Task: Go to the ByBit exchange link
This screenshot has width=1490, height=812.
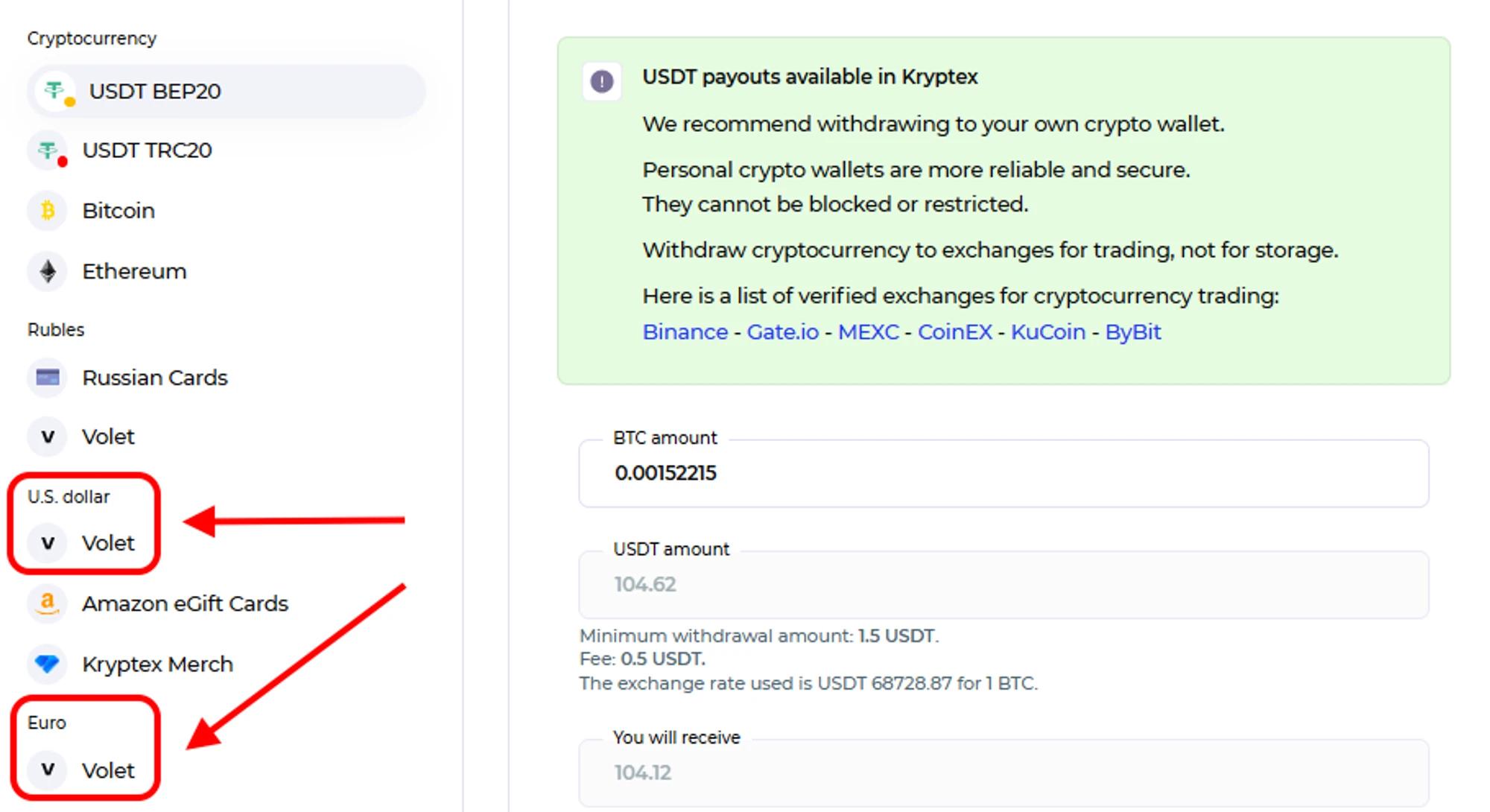Action: (1132, 332)
